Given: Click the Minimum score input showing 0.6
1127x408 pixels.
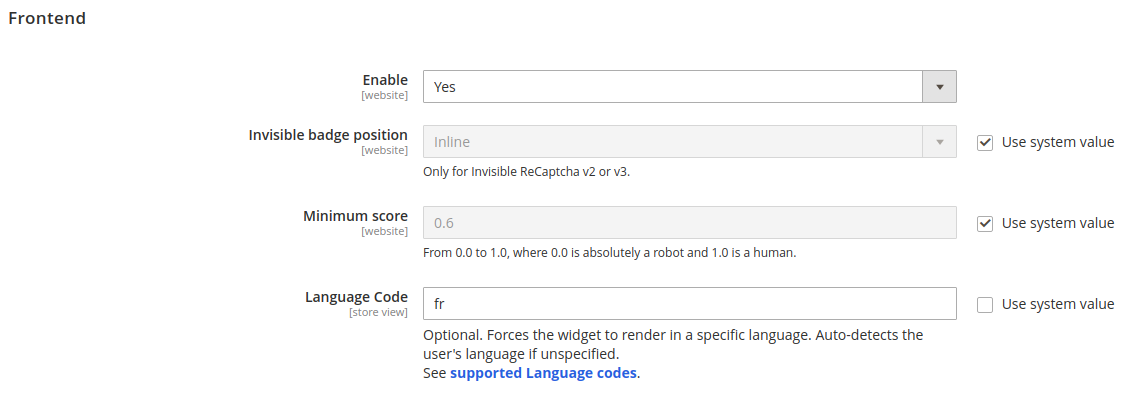Looking at the screenshot, I should [689, 223].
